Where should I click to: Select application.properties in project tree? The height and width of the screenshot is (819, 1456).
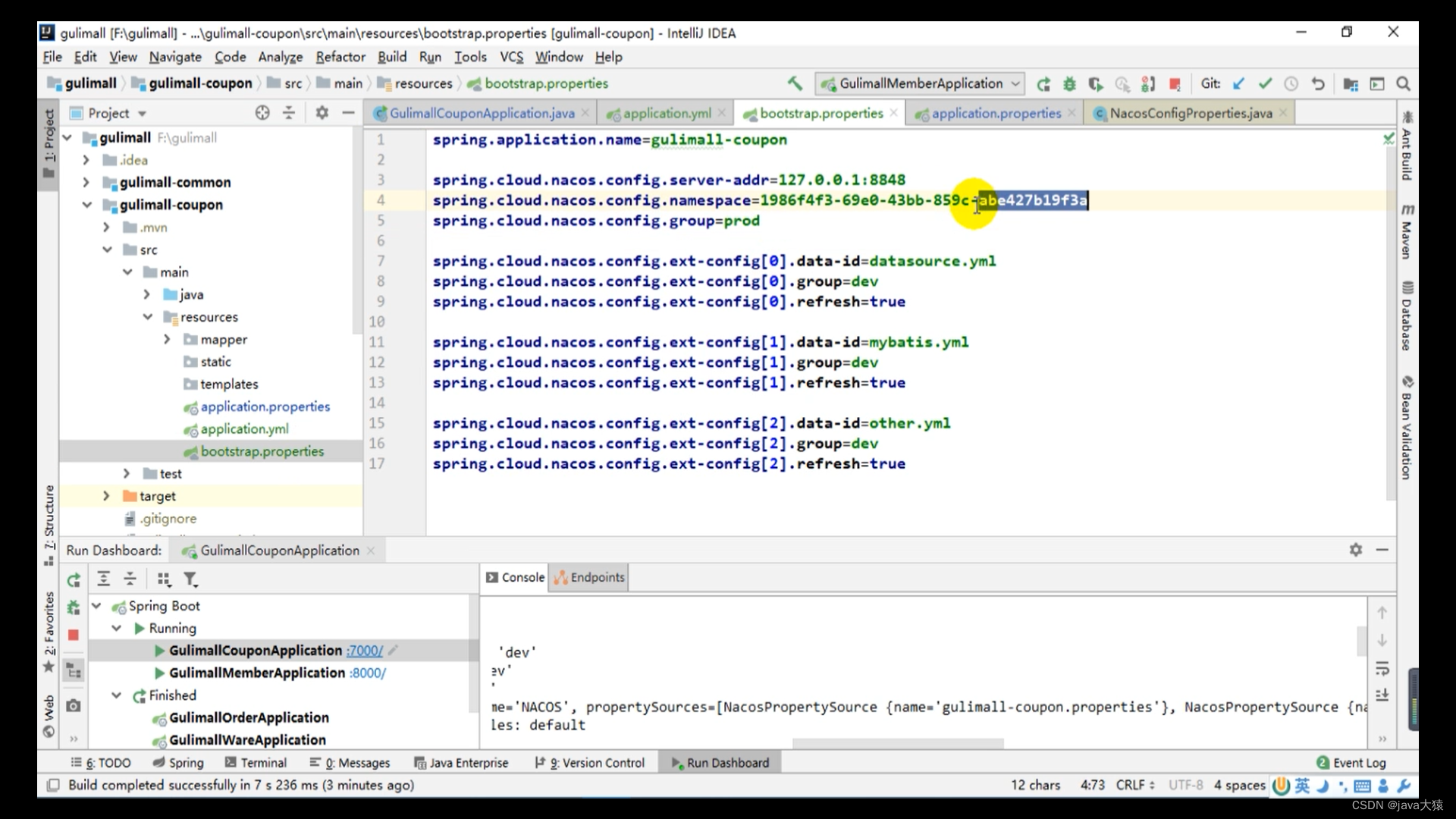point(265,406)
